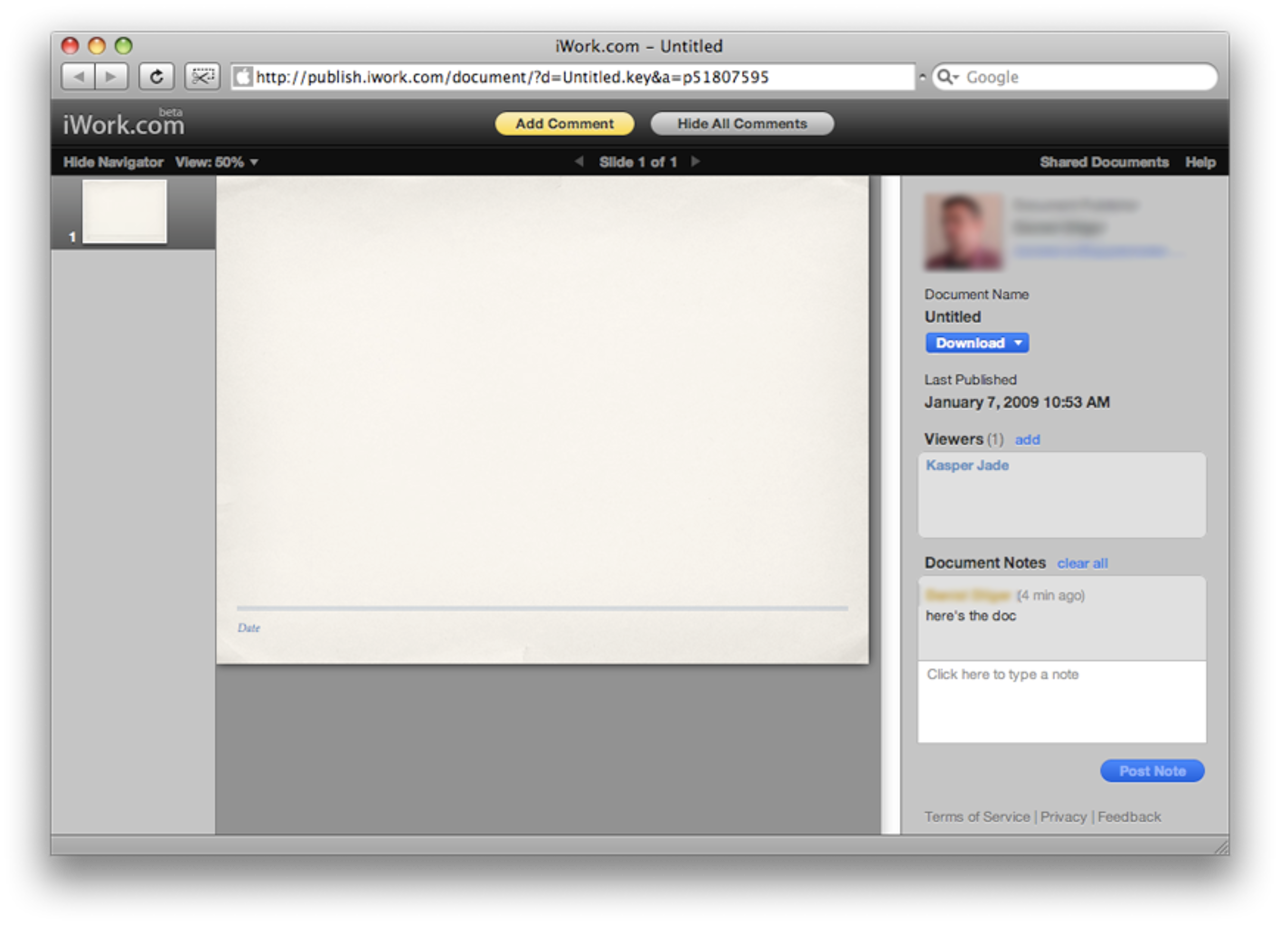Open the Help menu item
The image size is (1280, 925).
pos(1200,161)
